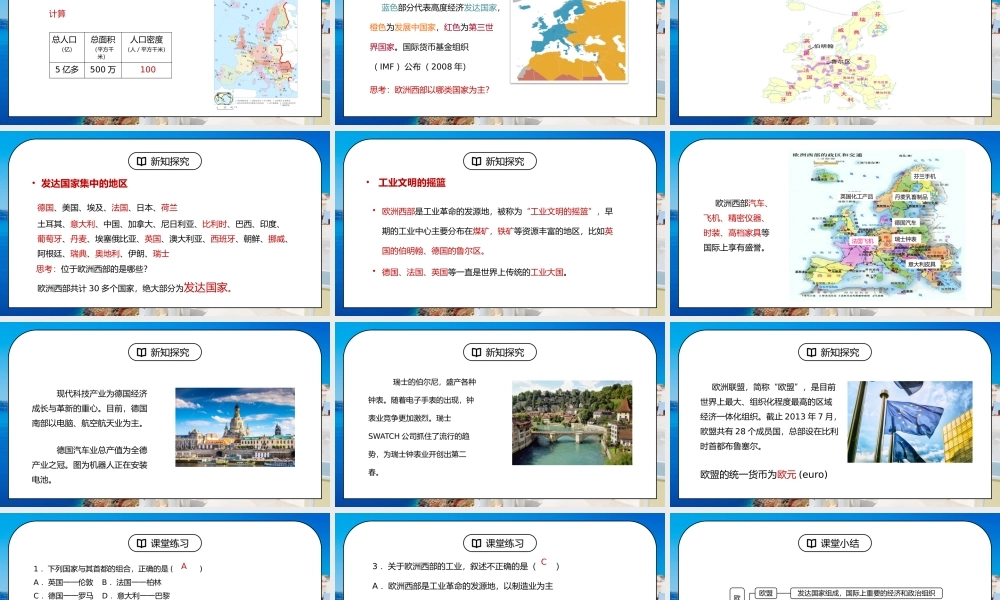Select the 新知探究 badge on the 工业文明 slide
Image resolution: width=1000 pixels, height=600 pixels.
click(499, 161)
